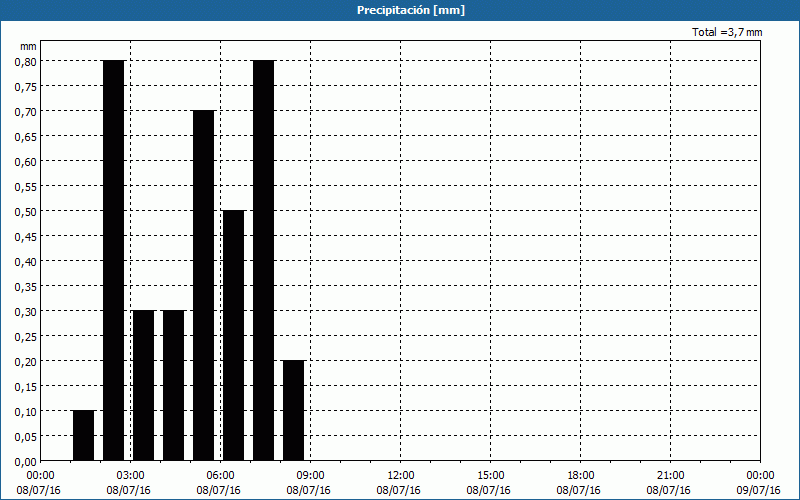Click the 03:00 x-axis label
The width and height of the screenshot is (800, 500).
click(x=131, y=476)
